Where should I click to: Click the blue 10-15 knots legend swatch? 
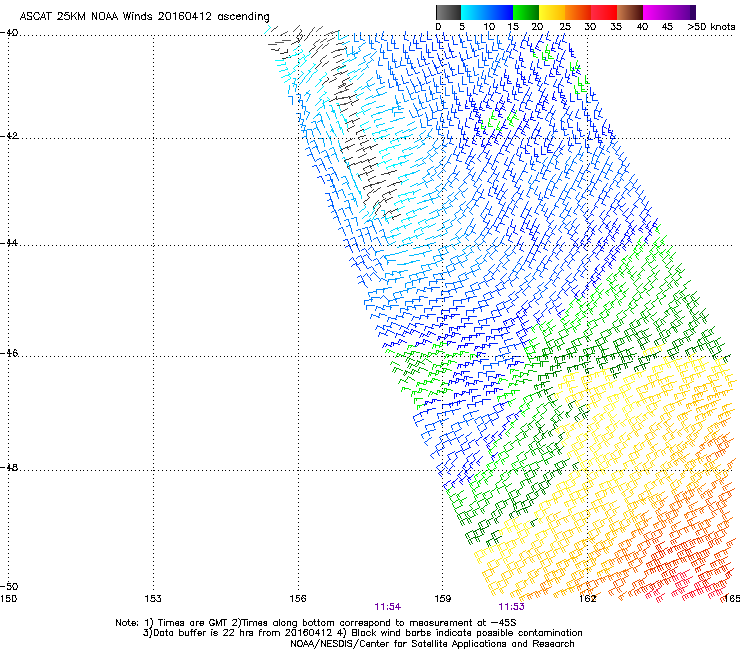tap(500, 13)
